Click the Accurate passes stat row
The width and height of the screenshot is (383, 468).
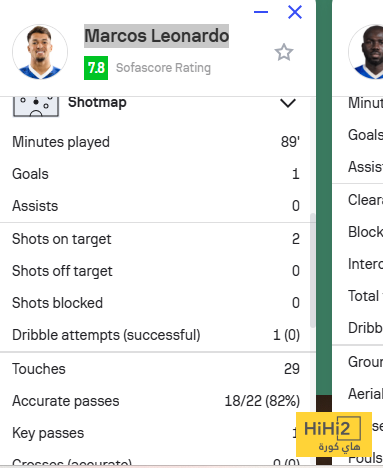click(x=156, y=401)
